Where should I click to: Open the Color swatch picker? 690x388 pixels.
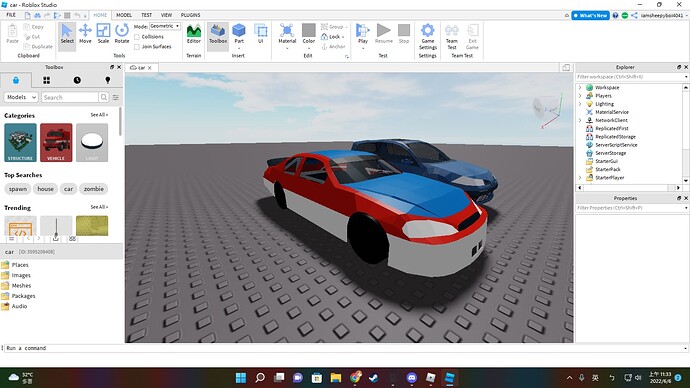click(x=308, y=34)
